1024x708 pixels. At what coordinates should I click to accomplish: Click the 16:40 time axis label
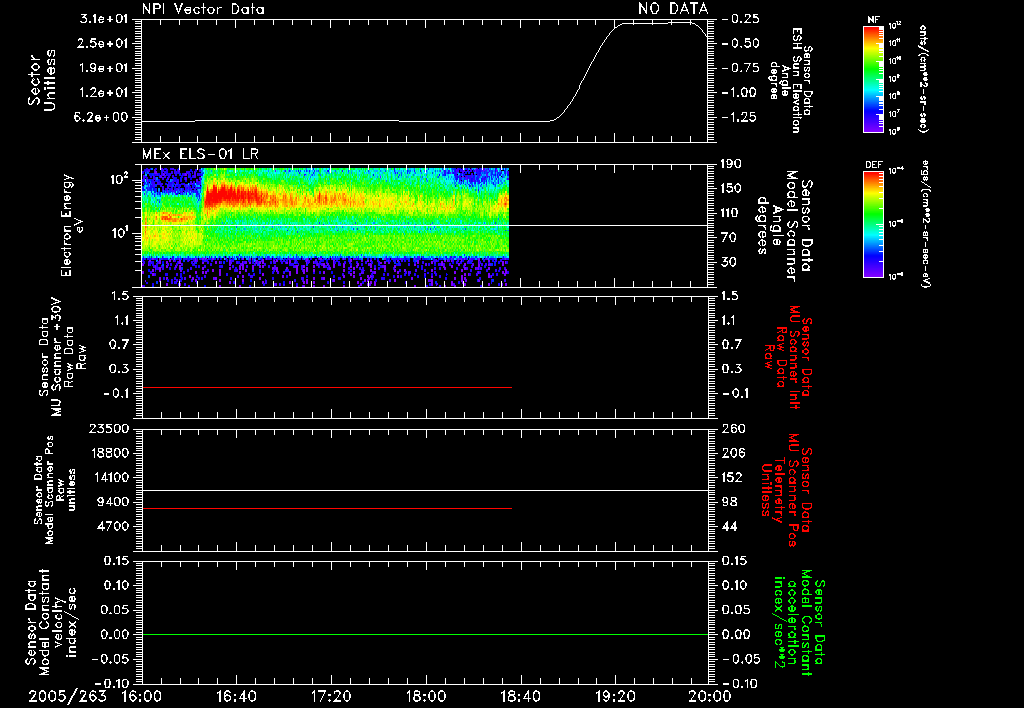point(236,696)
